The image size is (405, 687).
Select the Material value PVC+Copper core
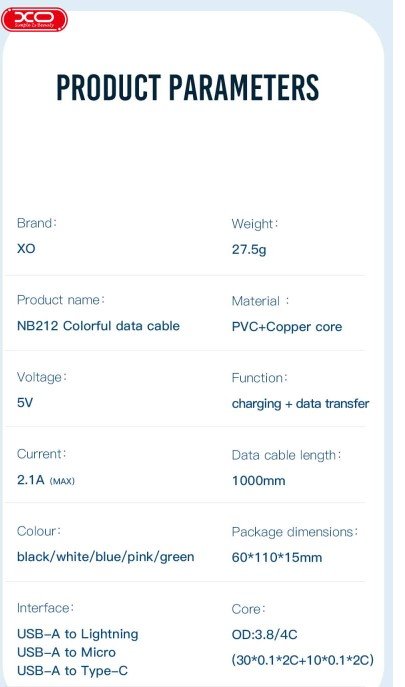pyautogui.click(x=287, y=327)
